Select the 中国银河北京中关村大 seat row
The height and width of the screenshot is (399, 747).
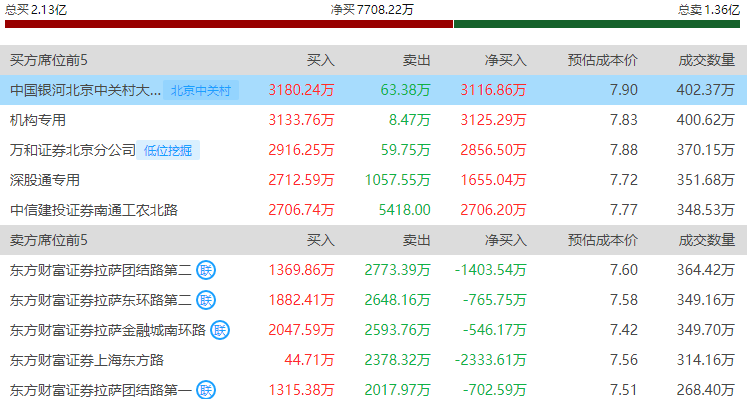pos(374,90)
